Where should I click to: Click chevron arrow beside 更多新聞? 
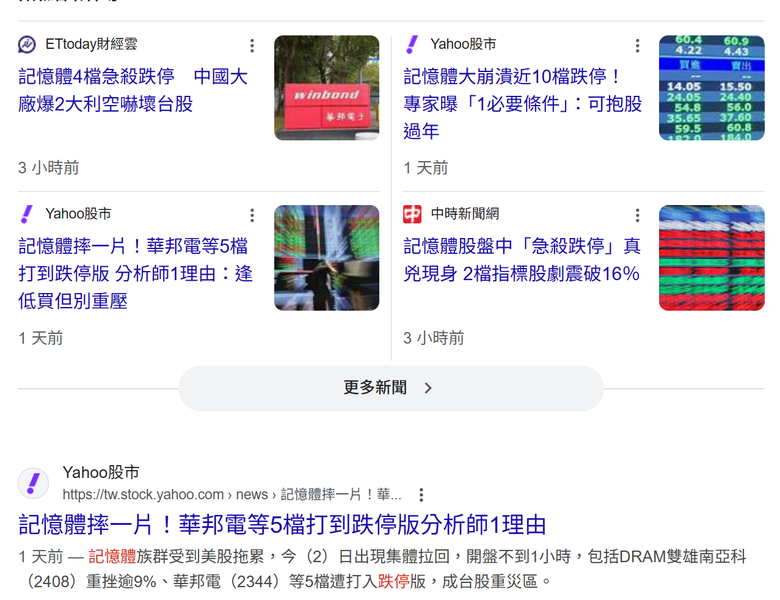[428, 388]
